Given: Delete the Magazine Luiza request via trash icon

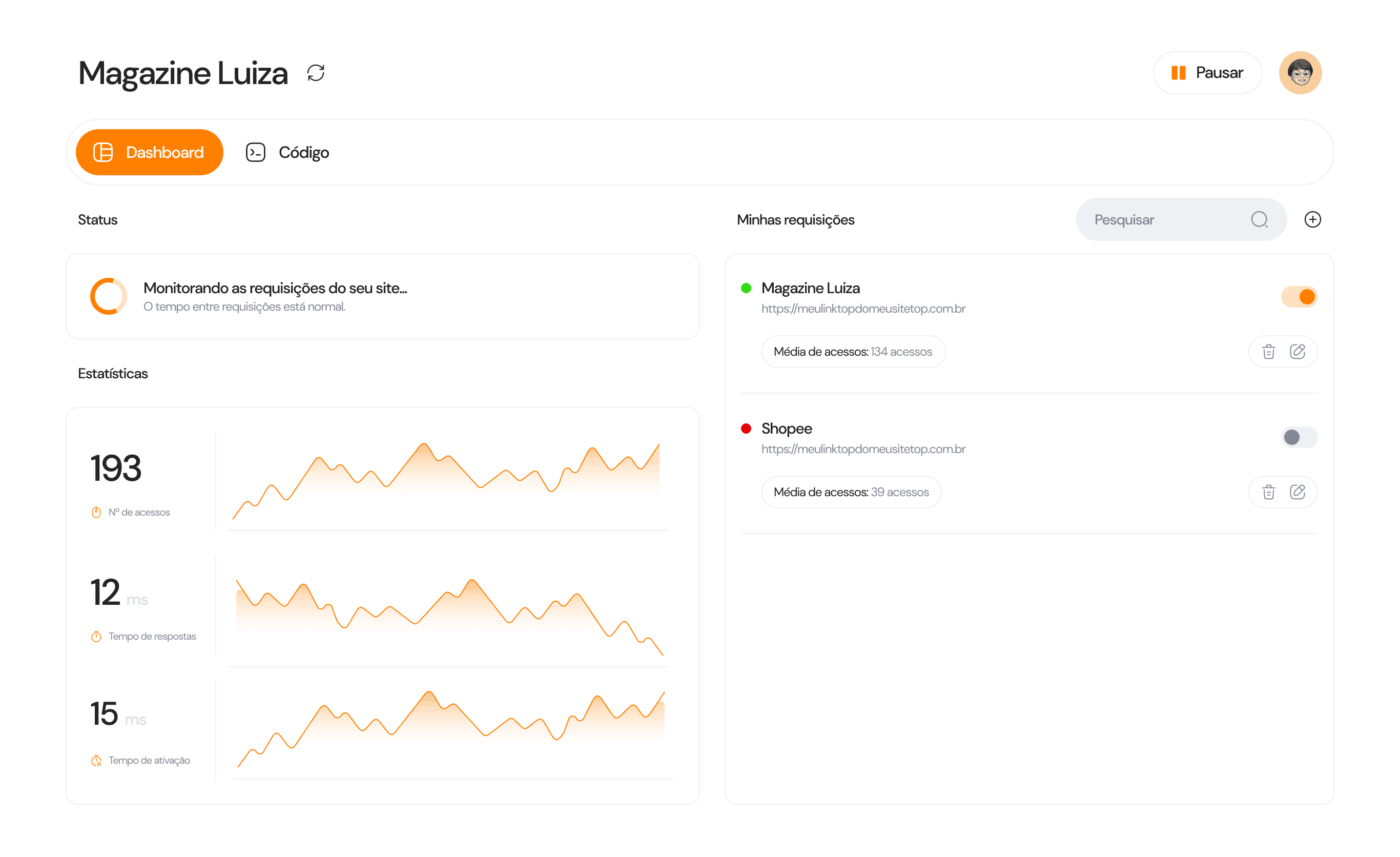Looking at the screenshot, I should point(1268,352).
